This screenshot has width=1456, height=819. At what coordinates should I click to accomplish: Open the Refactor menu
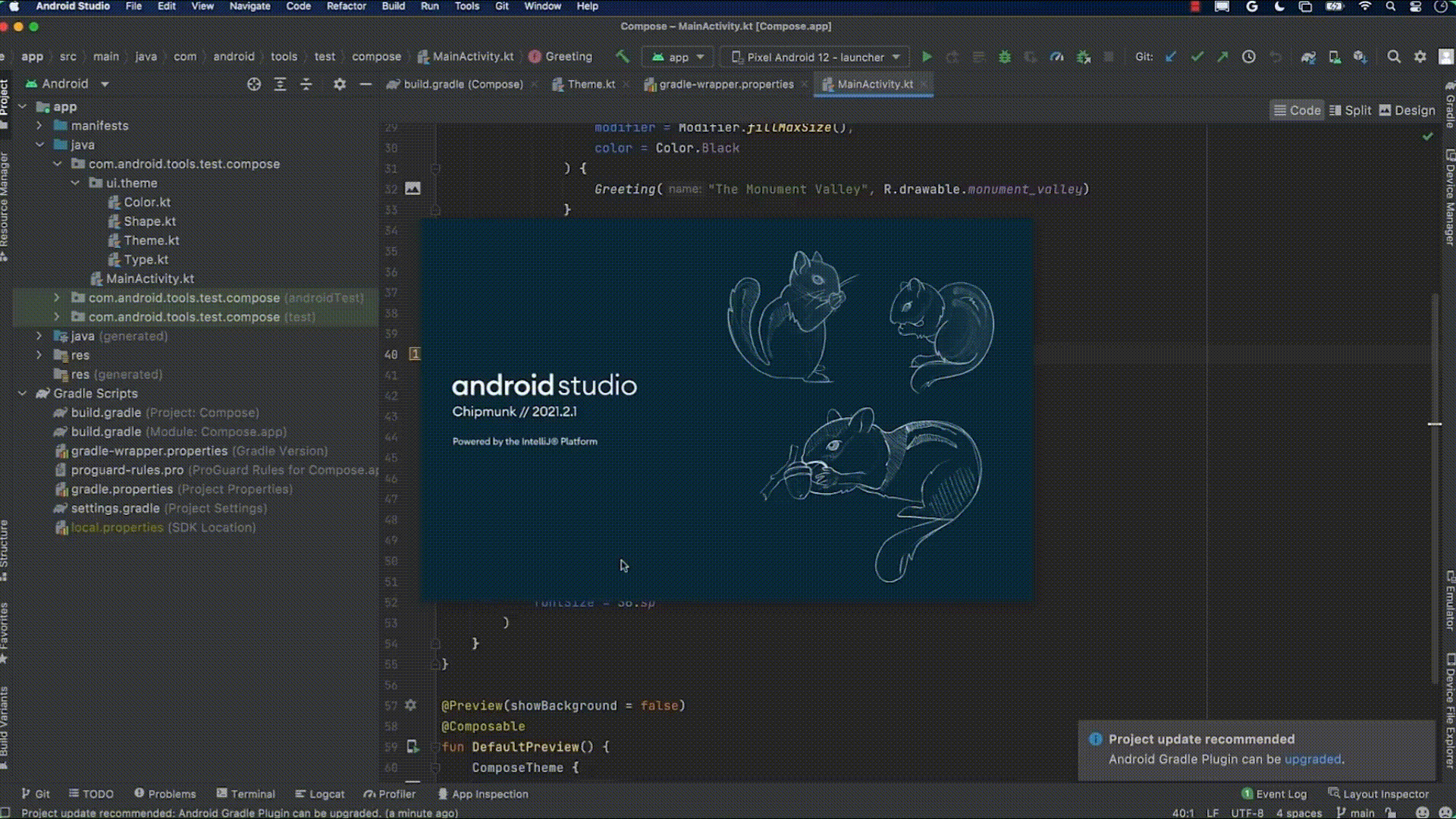pyautogui.click(x=346, y=6)
